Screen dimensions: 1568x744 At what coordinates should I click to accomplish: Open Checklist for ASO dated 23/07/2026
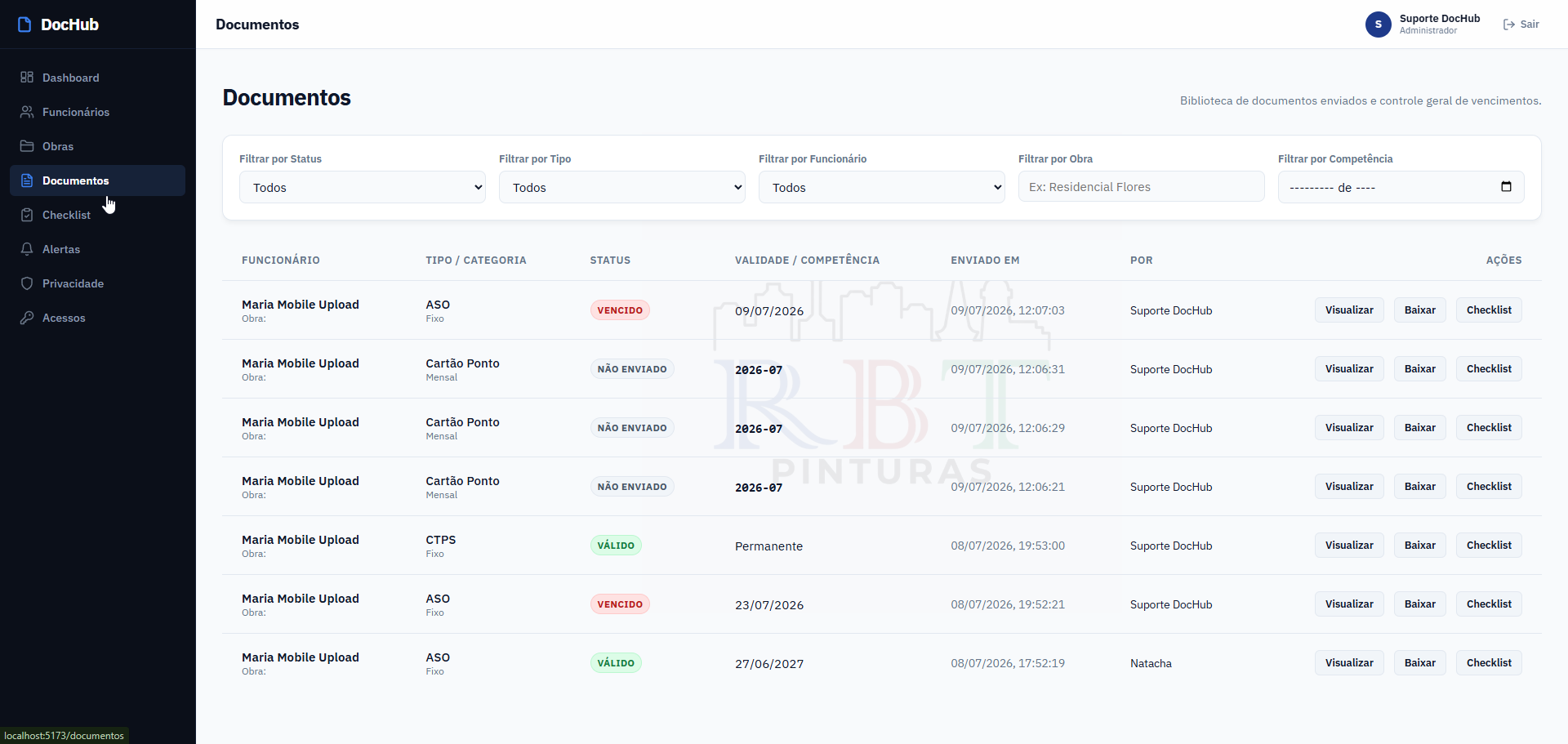coord(1489,604)
